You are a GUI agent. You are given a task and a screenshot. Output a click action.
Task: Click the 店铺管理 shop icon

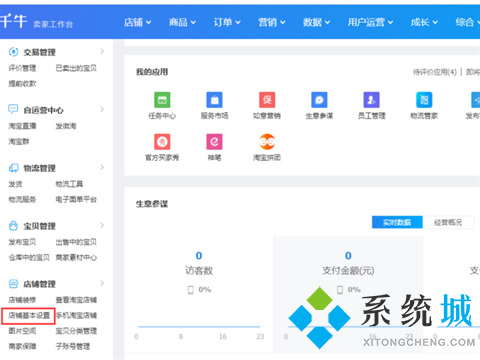pyautogui.click(x=13, y=284)
